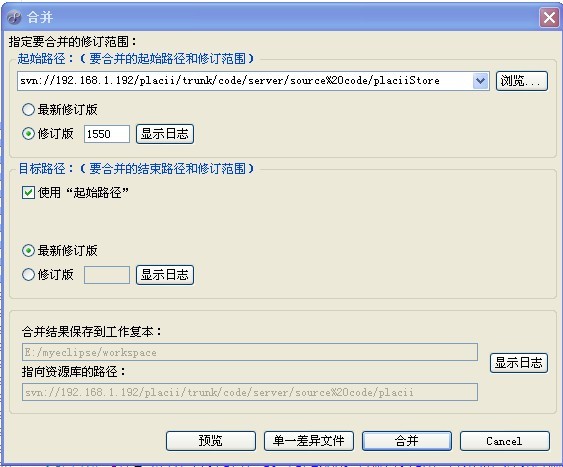This screenshot has height=467, width=563.
Task: Click the 合并 merge button
Action: tap(407, 441)
